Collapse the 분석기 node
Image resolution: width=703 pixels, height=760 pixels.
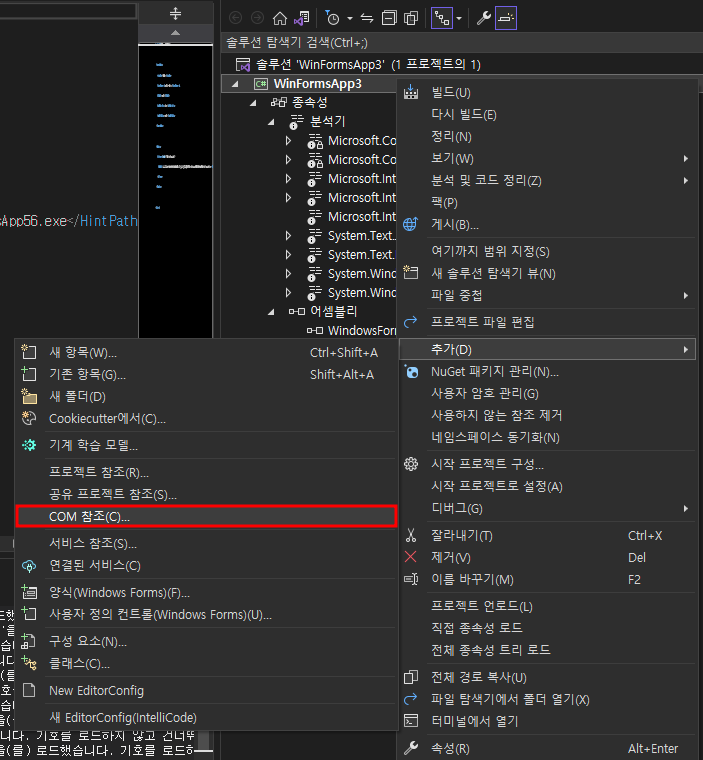pos(272,122)
